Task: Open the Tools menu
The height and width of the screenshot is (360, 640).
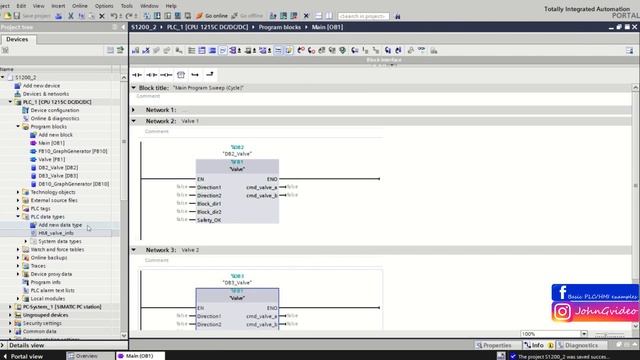Action: (x=127, y=6)
